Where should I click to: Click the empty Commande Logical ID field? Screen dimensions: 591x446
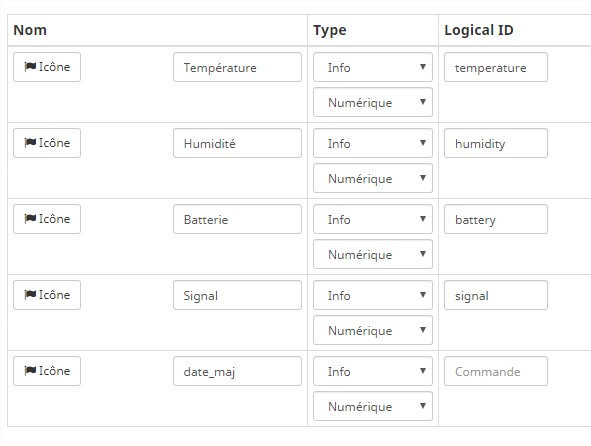[496, 371]
